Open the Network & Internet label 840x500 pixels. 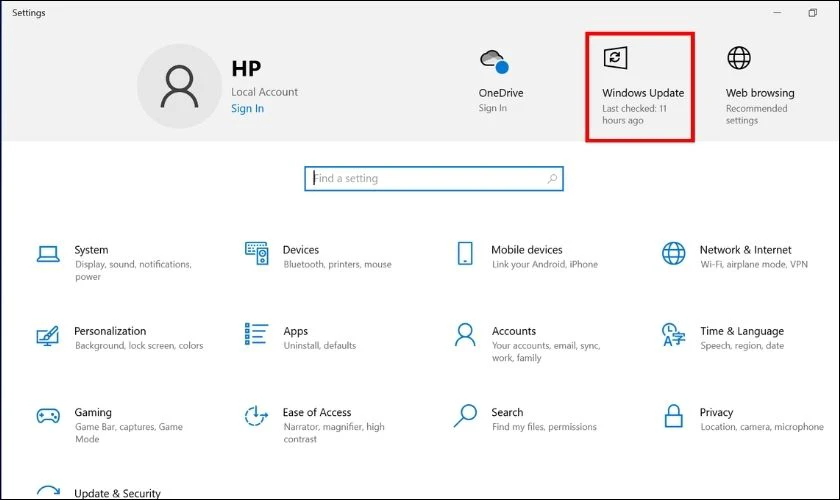tap(745, 250)
